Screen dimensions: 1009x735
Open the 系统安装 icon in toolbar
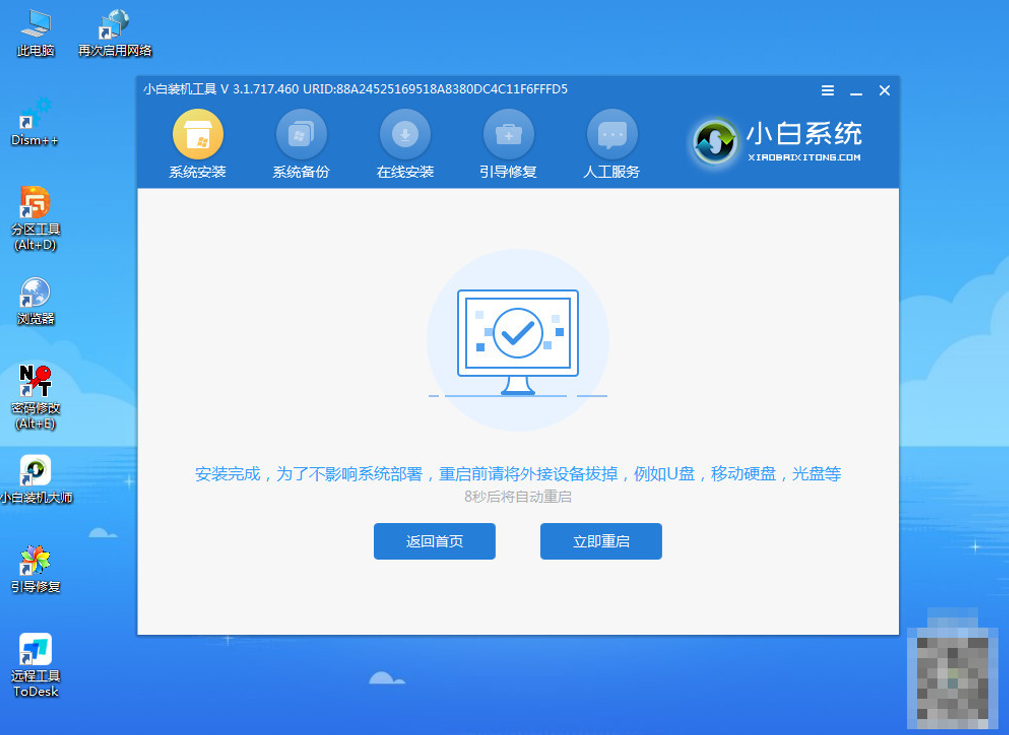198,134
